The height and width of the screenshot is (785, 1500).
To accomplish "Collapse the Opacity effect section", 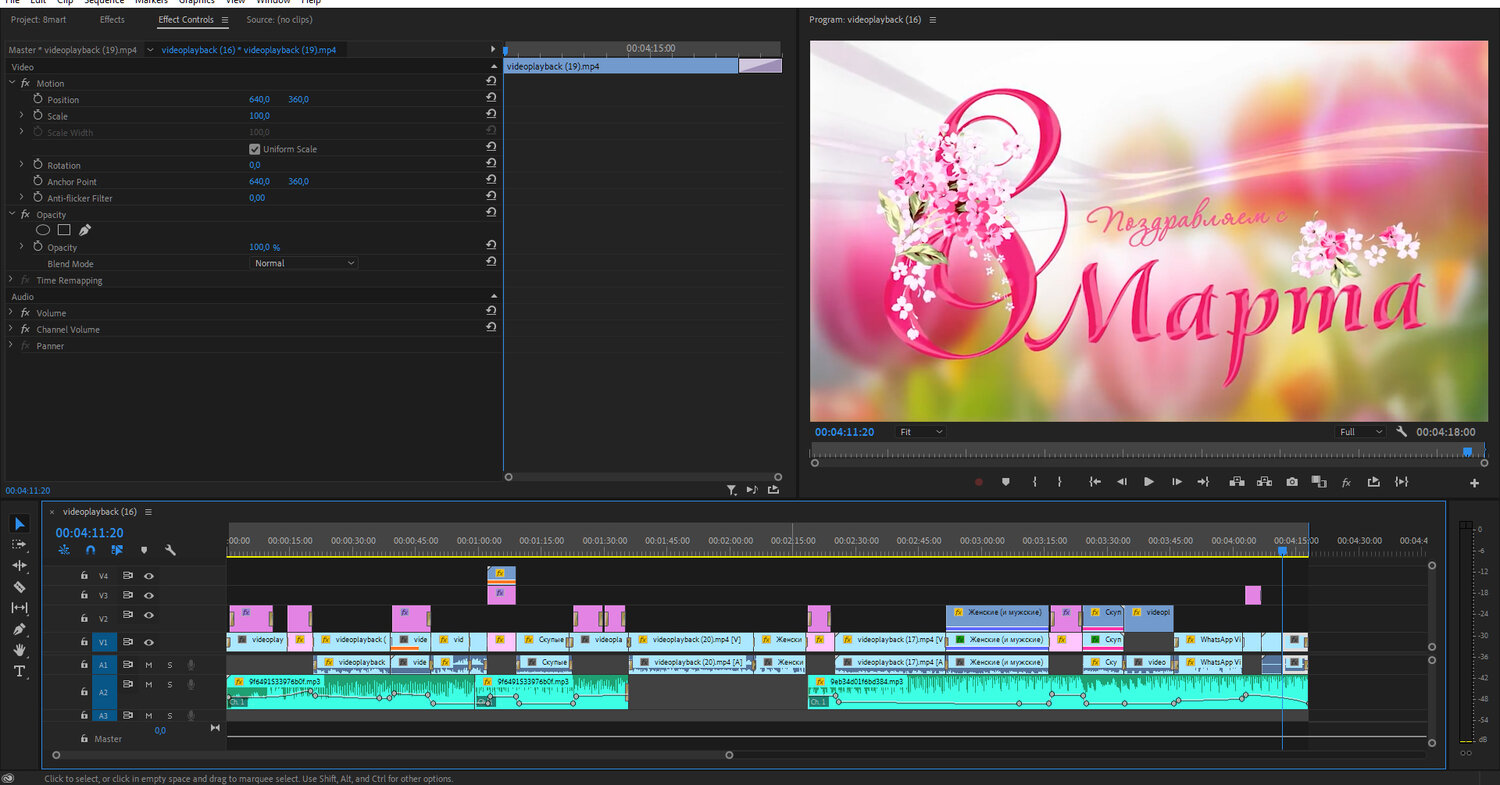I will click(12, 214).
